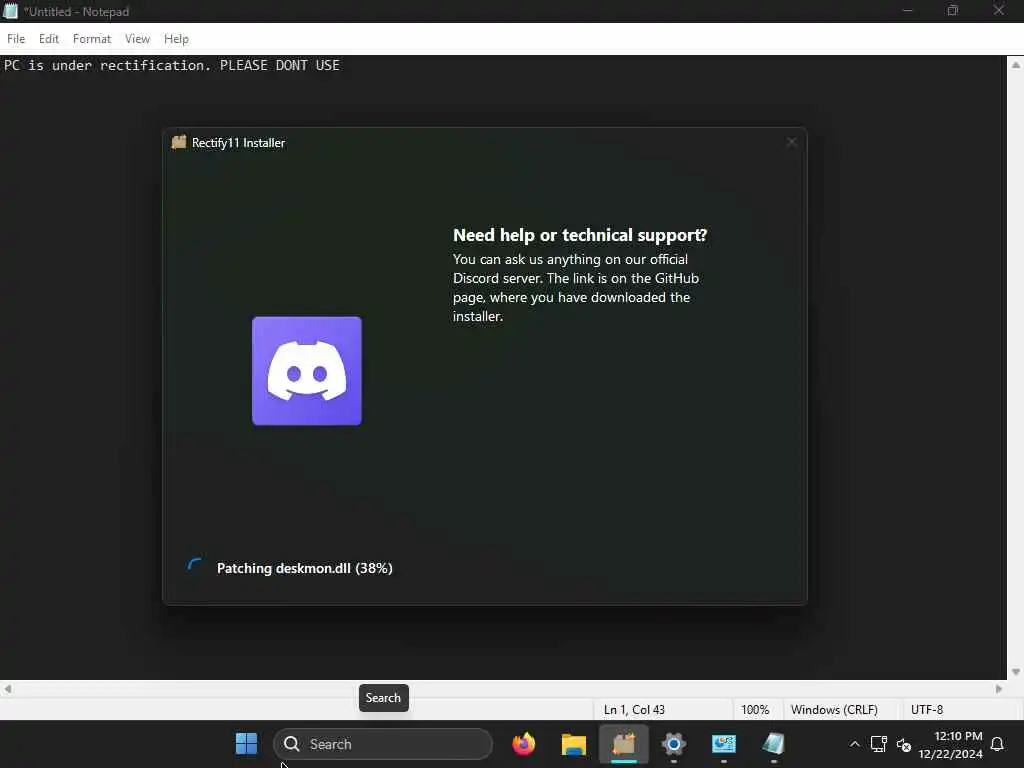This screenshot has height=768, width=1024.
Task: Open Settings gear from the taskbar
Action: 673,744
